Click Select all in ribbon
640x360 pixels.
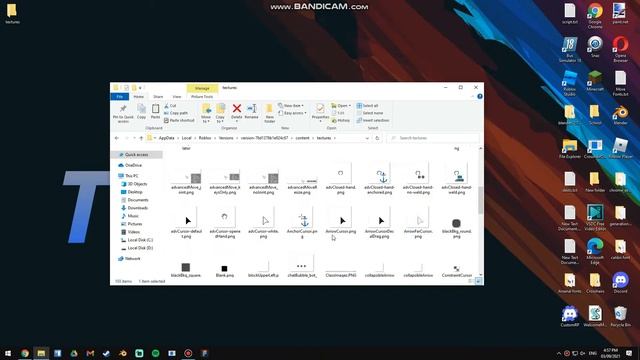tap(367, 106)
